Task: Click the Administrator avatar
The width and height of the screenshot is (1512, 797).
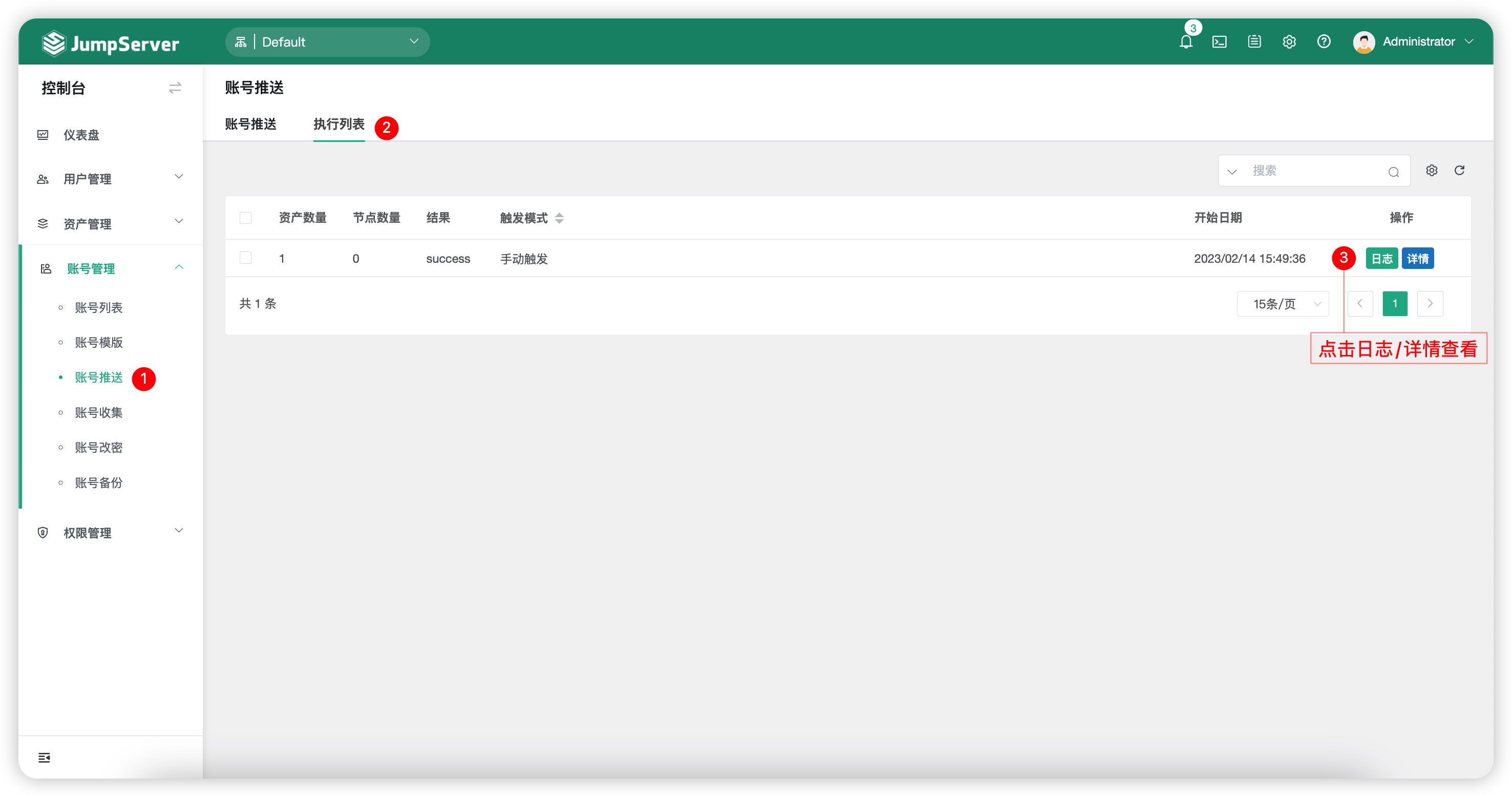Action: tap(1363, 41)
